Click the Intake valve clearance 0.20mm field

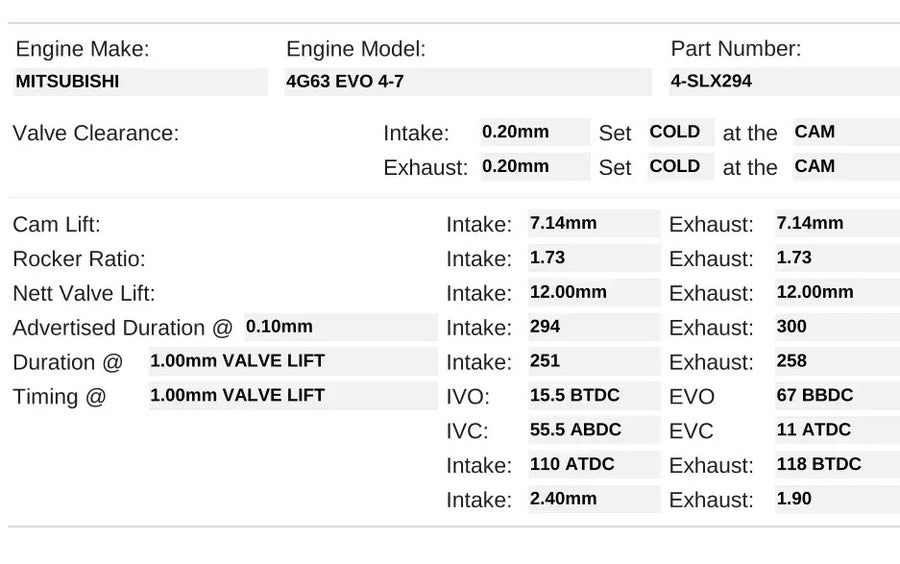[x=534, y=132]
